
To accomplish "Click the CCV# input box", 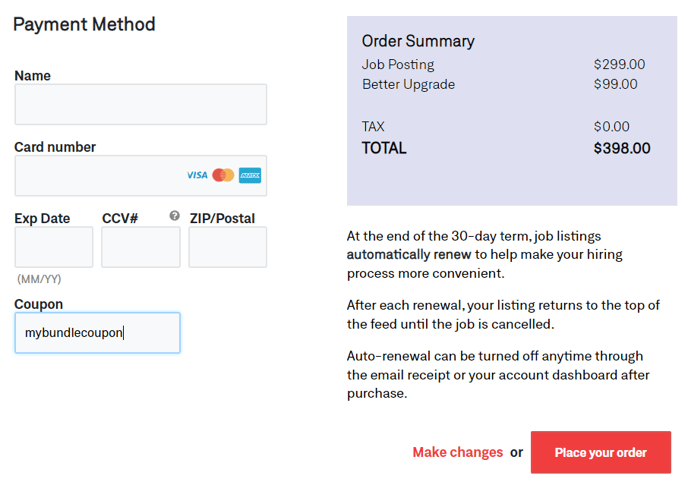I will pyautogui.click(x=141, y=247).
